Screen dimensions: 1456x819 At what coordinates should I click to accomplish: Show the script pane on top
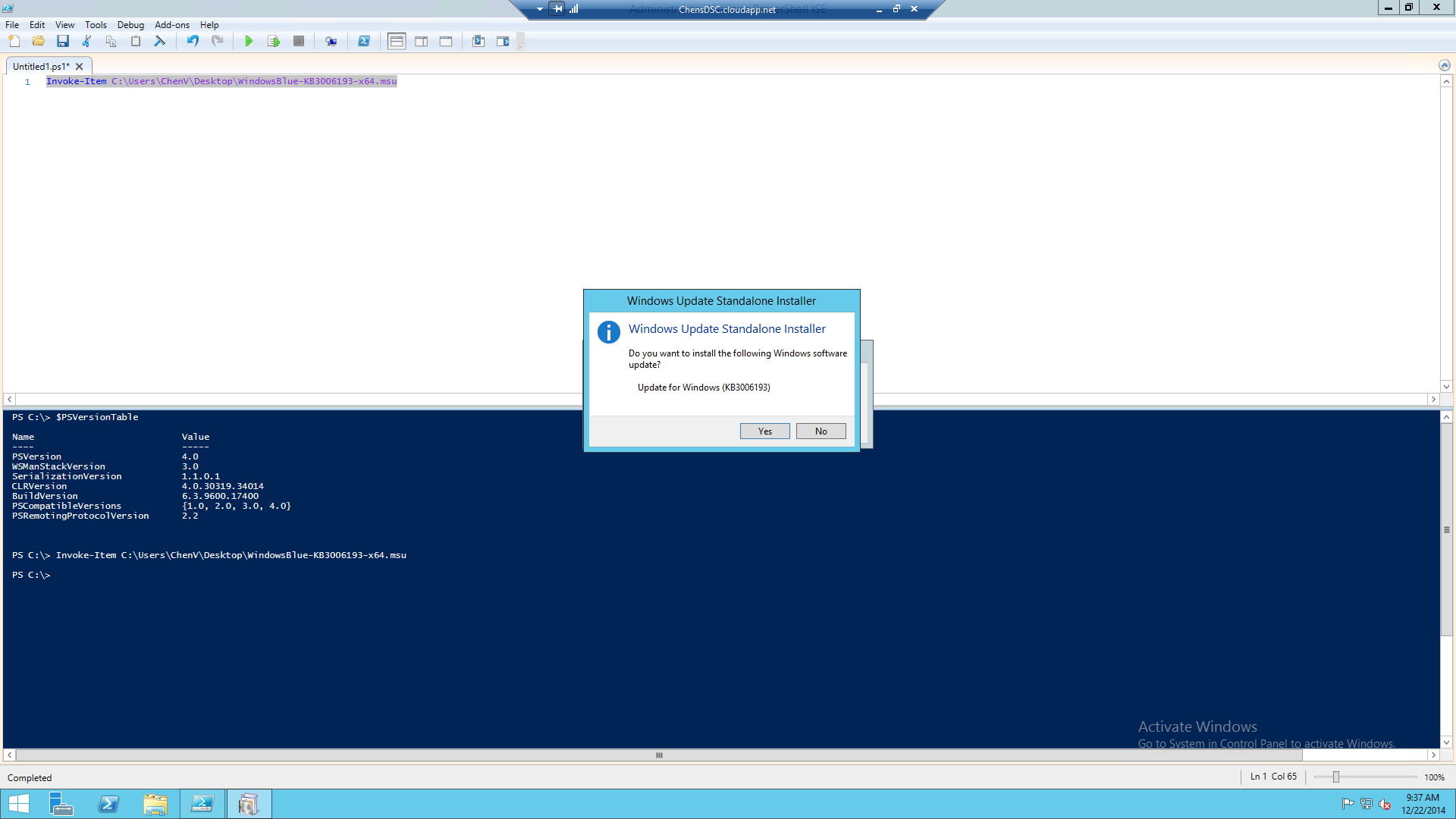coord(397,41)
